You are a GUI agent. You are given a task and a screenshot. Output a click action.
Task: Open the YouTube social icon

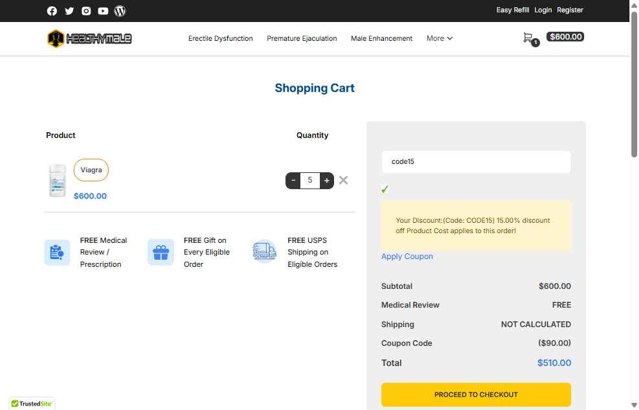coord(103,11)
